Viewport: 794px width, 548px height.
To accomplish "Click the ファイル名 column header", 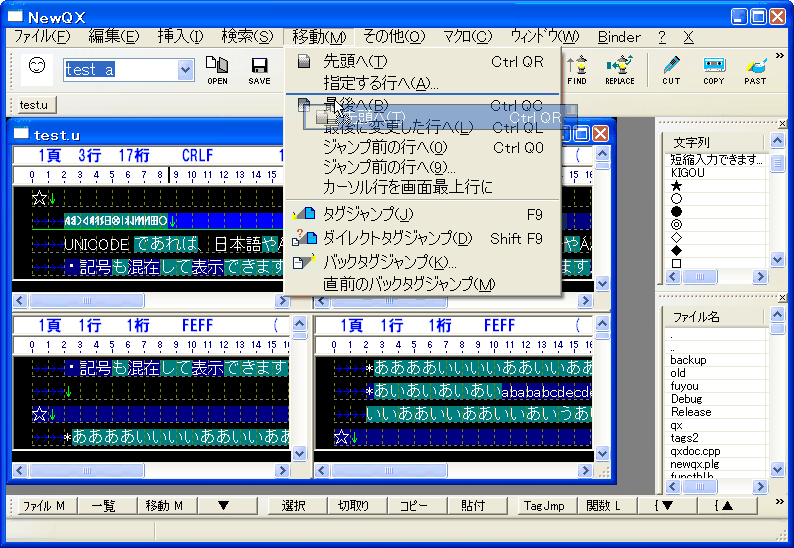I will pos(714,317).
